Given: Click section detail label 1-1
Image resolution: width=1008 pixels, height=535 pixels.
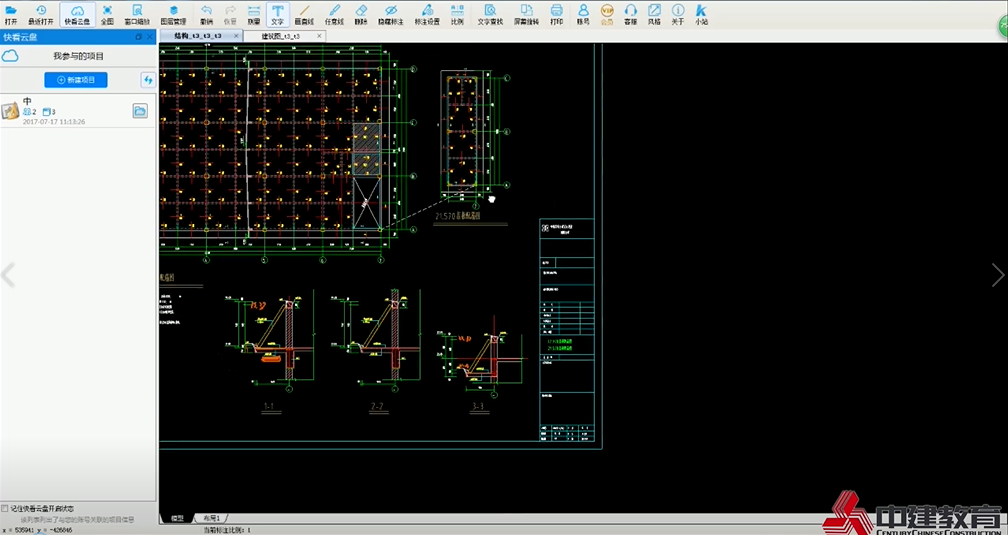Looking at the screenshot, I should (269, 406).
